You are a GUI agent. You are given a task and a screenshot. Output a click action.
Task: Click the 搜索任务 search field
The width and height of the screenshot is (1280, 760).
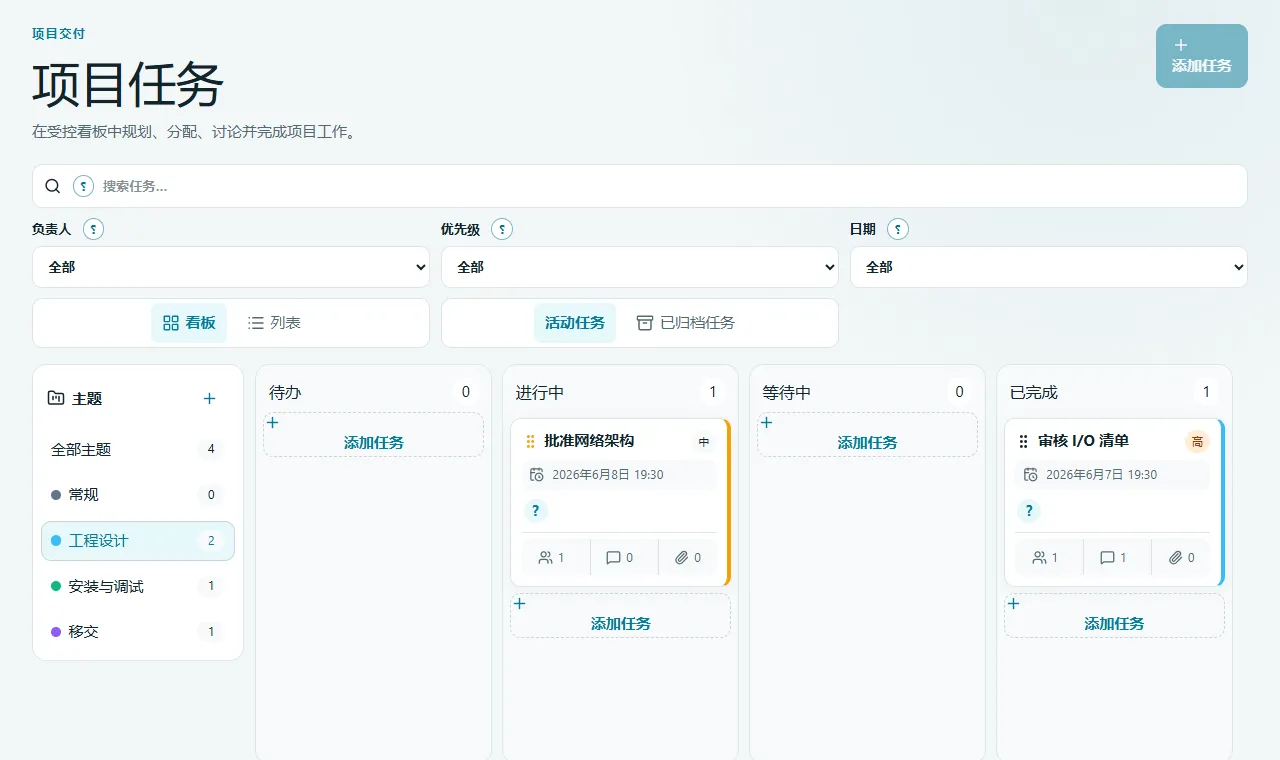pos(640,186)
